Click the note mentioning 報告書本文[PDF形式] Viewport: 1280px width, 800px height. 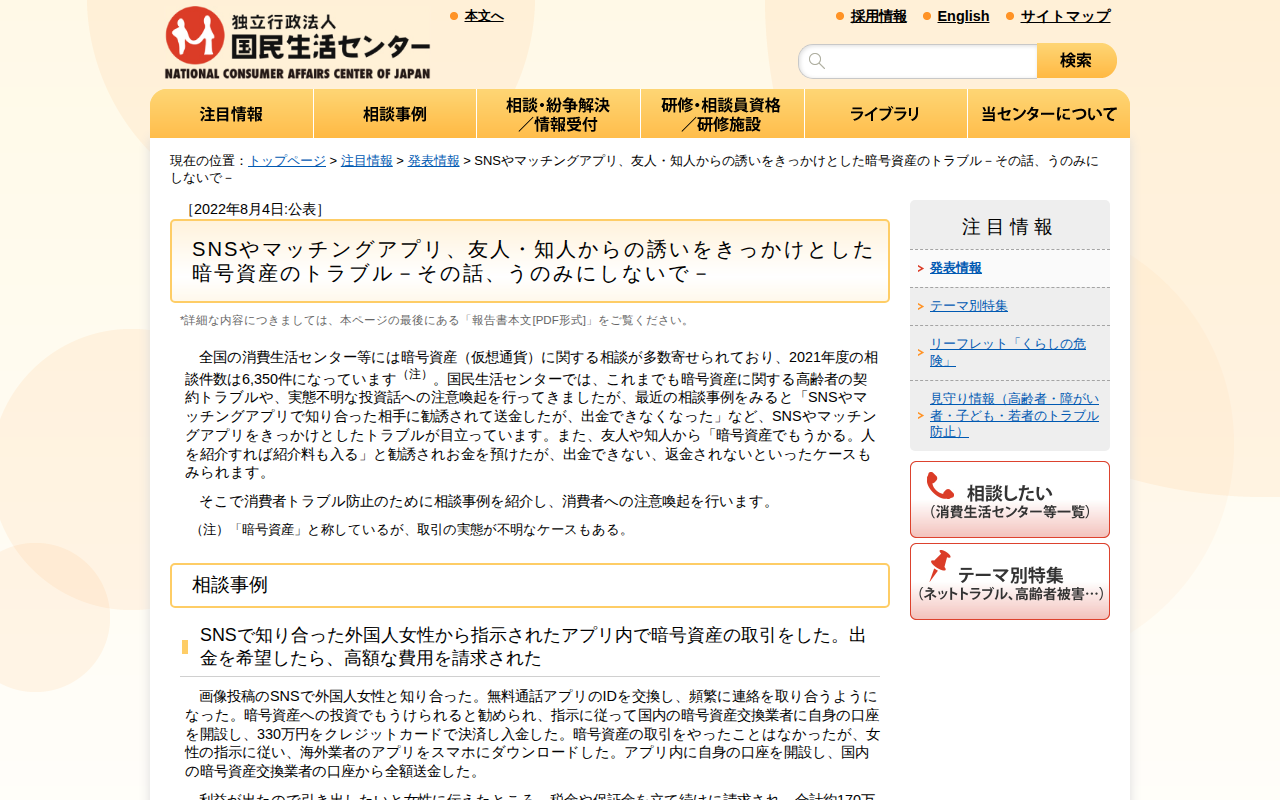(x=437, y=321)
